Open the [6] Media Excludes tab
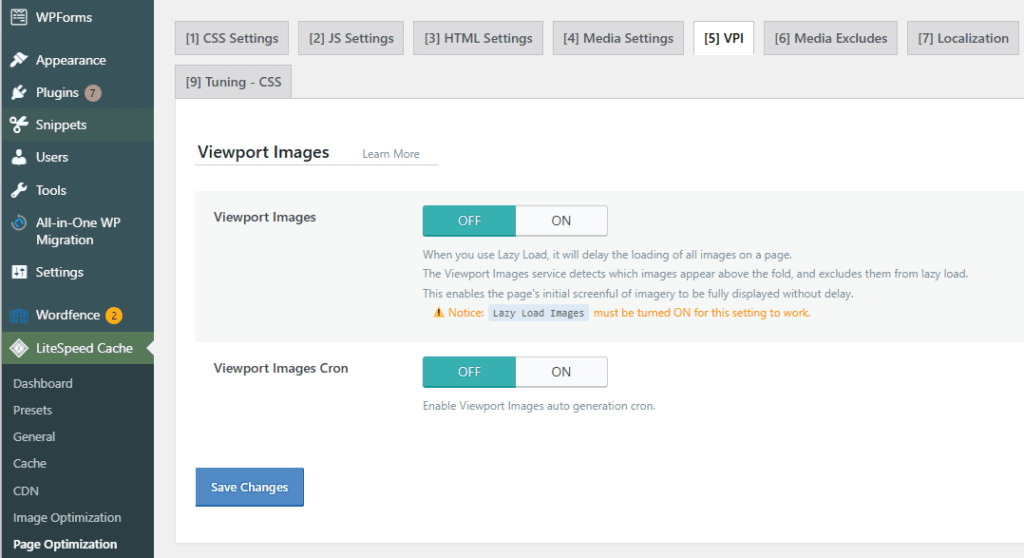 (831, 38)
